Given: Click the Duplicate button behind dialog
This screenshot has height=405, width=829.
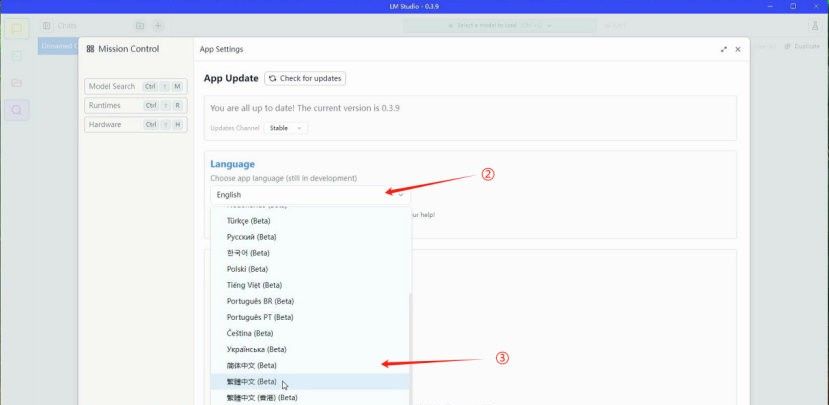Looking at the screenshot, I should (802, 47).
